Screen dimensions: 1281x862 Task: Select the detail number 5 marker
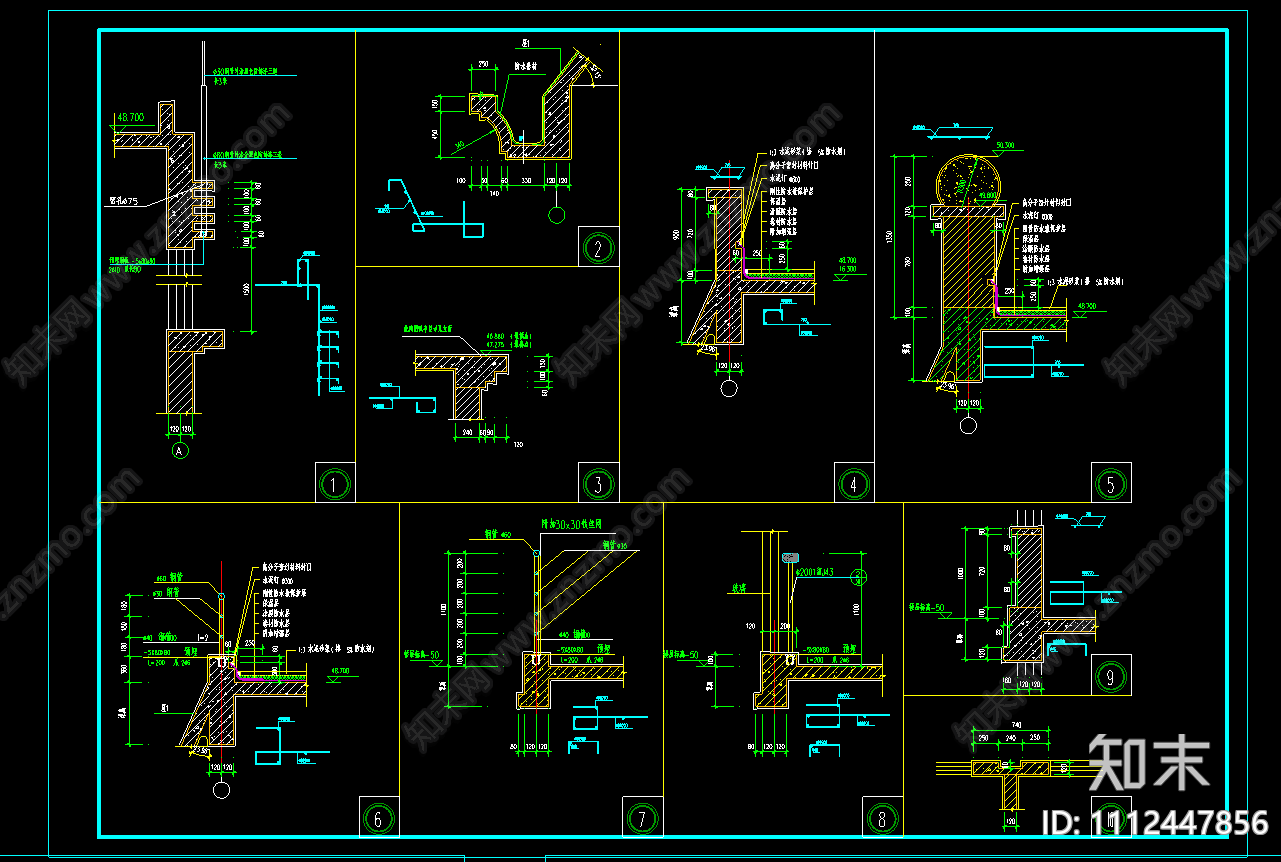(x=1111, y=484)
